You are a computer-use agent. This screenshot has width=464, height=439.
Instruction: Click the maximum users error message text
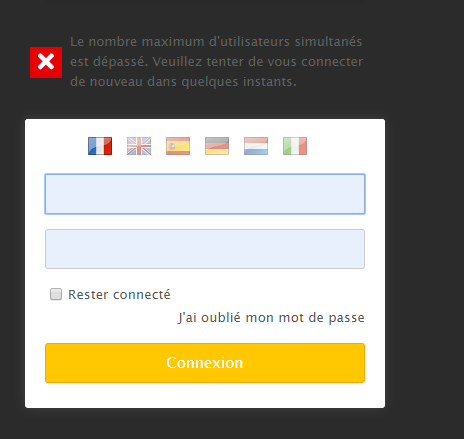pyautogui.click(x=216, y=62)
